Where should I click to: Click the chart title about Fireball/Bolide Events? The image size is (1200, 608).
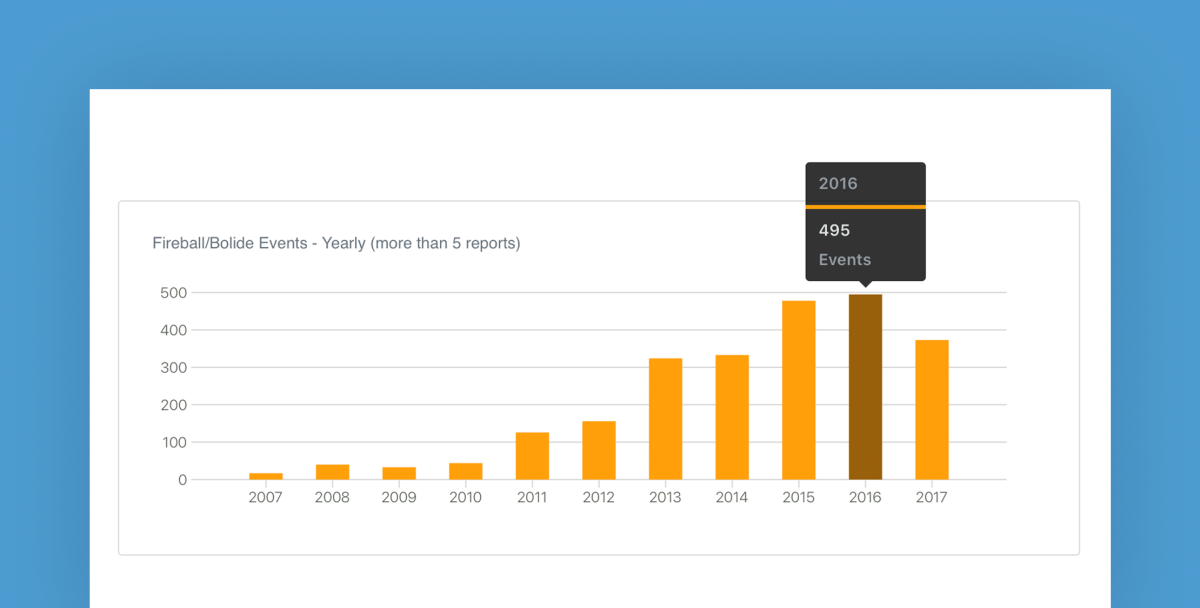[336, 243]
